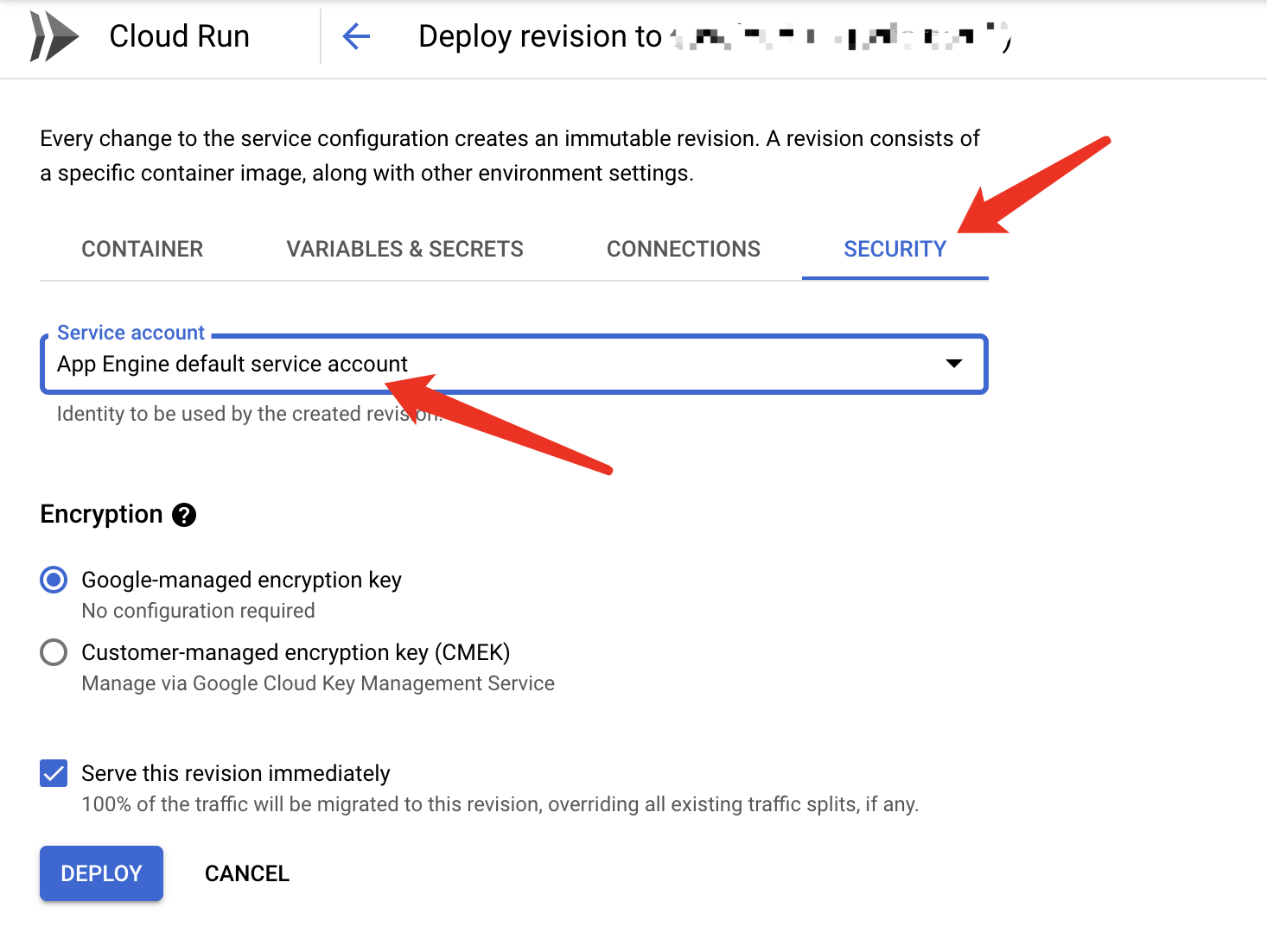Open the CONTAINER tab
This screenshot has height=952, width=1267.
(142, 249)
